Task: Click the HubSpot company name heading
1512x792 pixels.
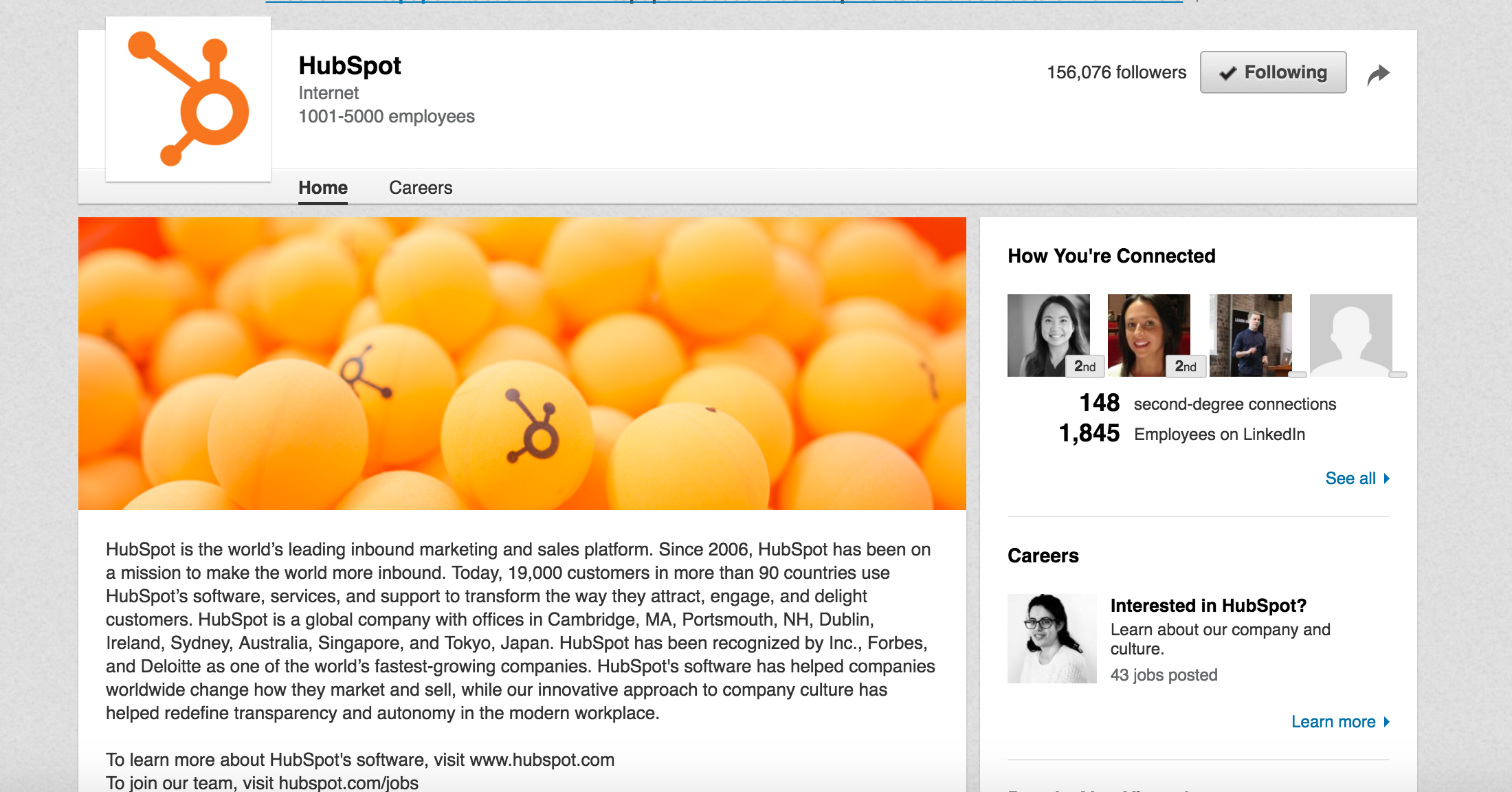Action: (x=350, y=66)
